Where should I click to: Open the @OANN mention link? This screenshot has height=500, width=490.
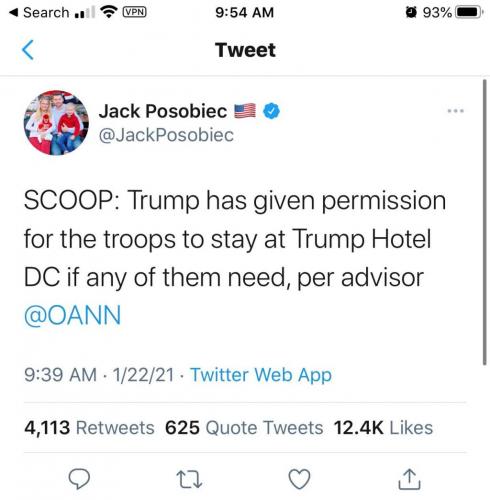[72, 315]
